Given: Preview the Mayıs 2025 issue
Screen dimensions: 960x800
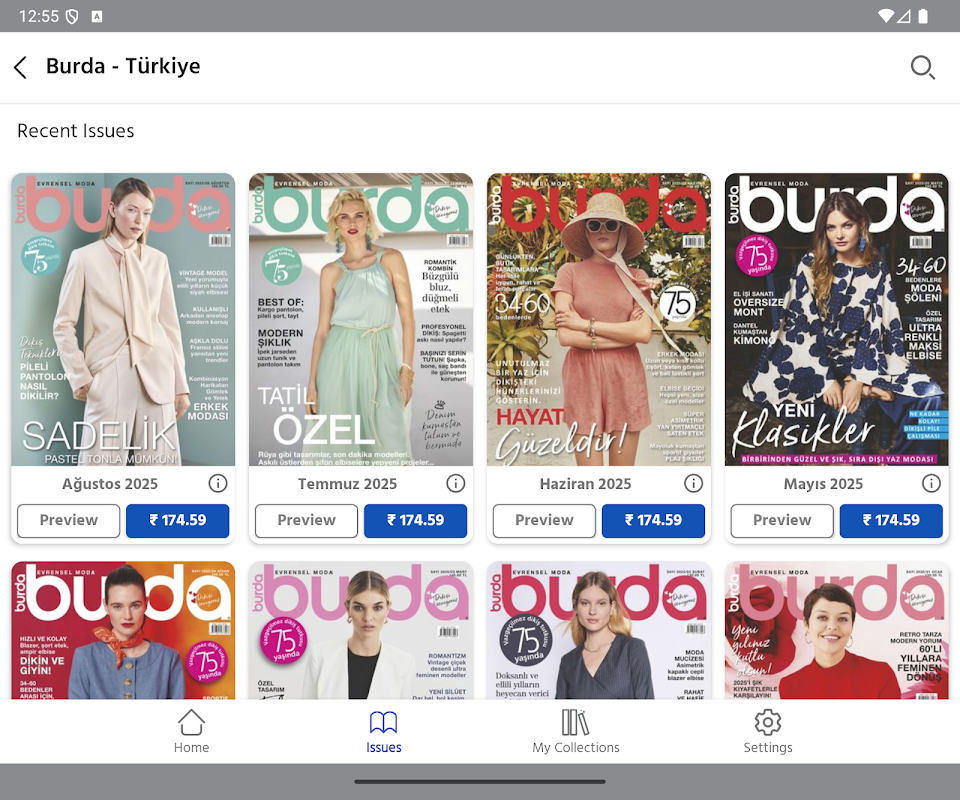Looking at the screenshot, I should pos(782,521).
